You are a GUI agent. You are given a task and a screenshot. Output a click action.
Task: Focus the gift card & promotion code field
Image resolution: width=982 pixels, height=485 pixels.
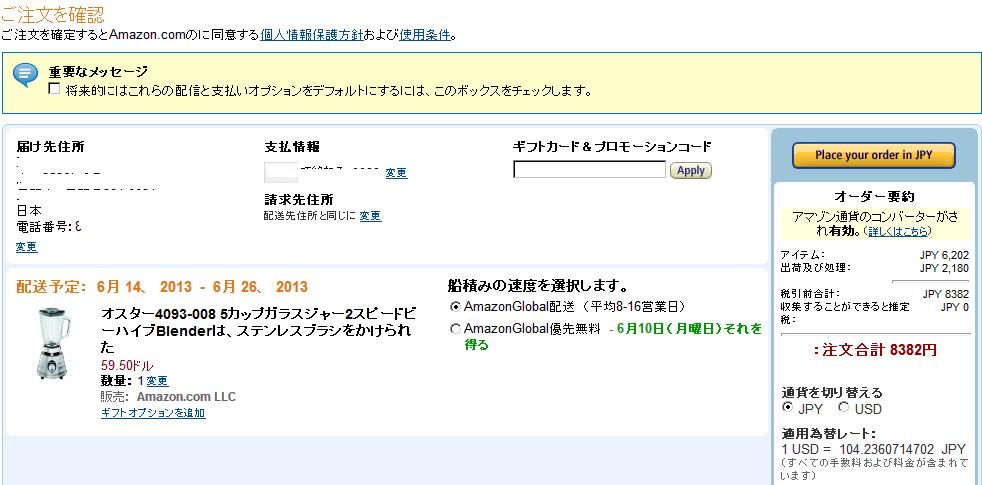tap(589, 170)
